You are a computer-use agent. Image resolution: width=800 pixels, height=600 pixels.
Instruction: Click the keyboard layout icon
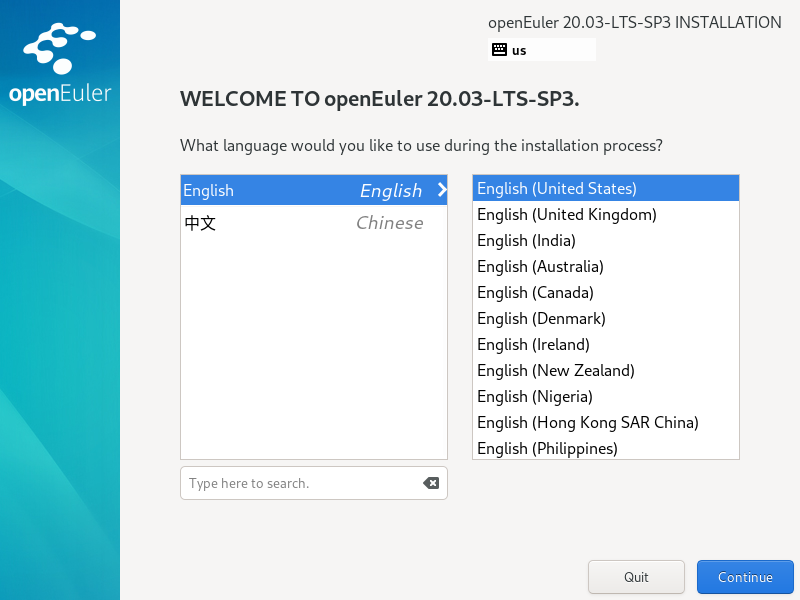click(x=499, y=49)
